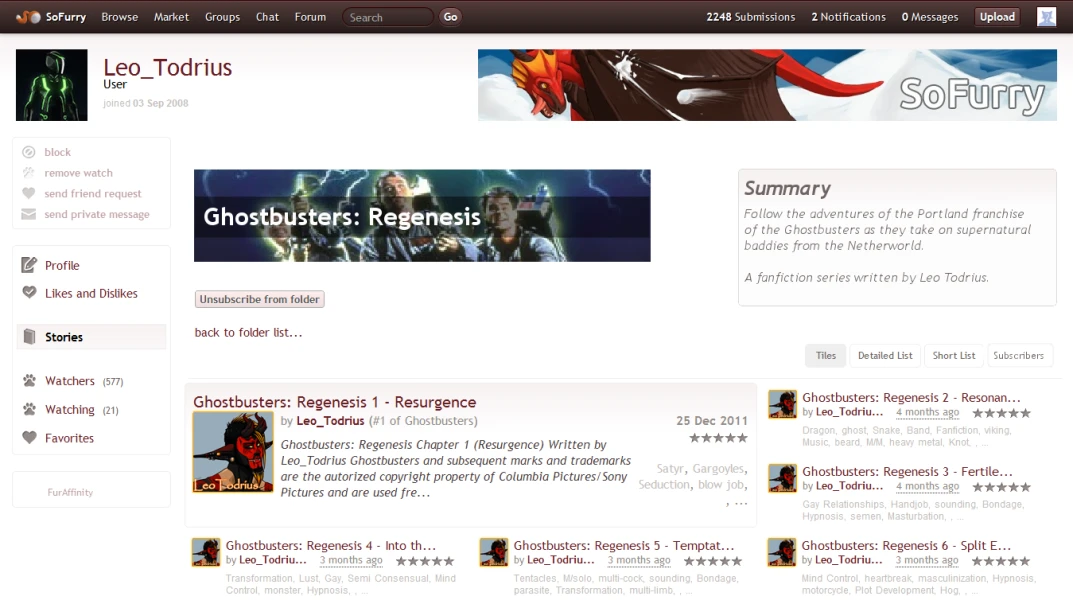Click the remove watch paw icon
The height and width of the screenshot is (600, 1073).
pyautogui.click(x=29, y=172)
